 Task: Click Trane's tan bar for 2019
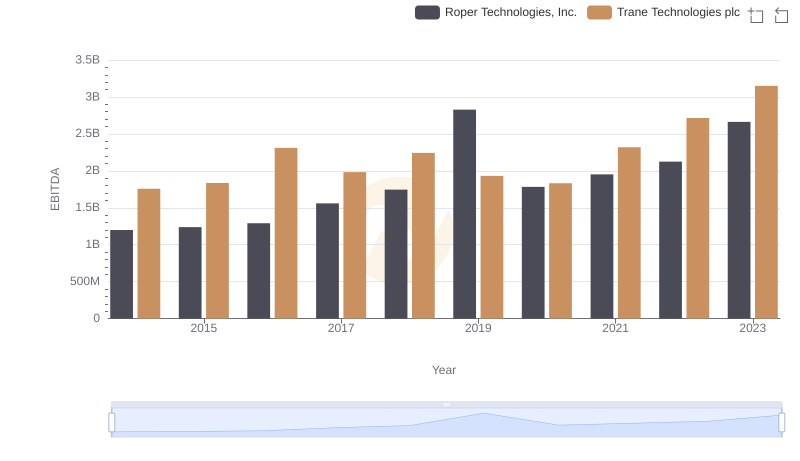point(492,247)
